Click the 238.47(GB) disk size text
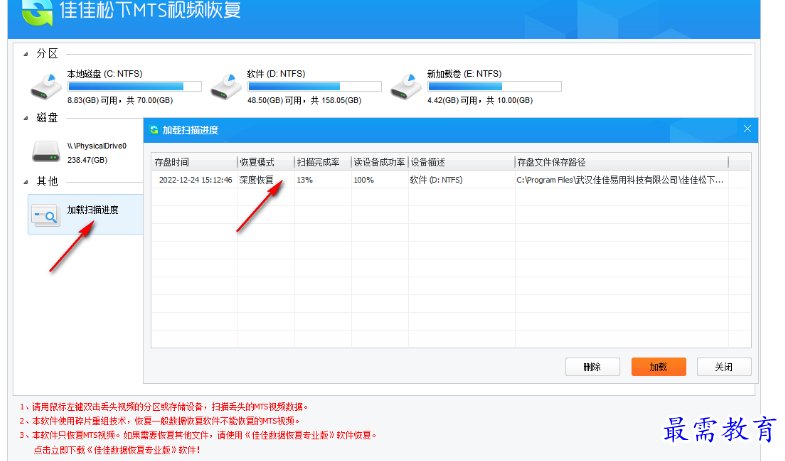 click(87, 160)
